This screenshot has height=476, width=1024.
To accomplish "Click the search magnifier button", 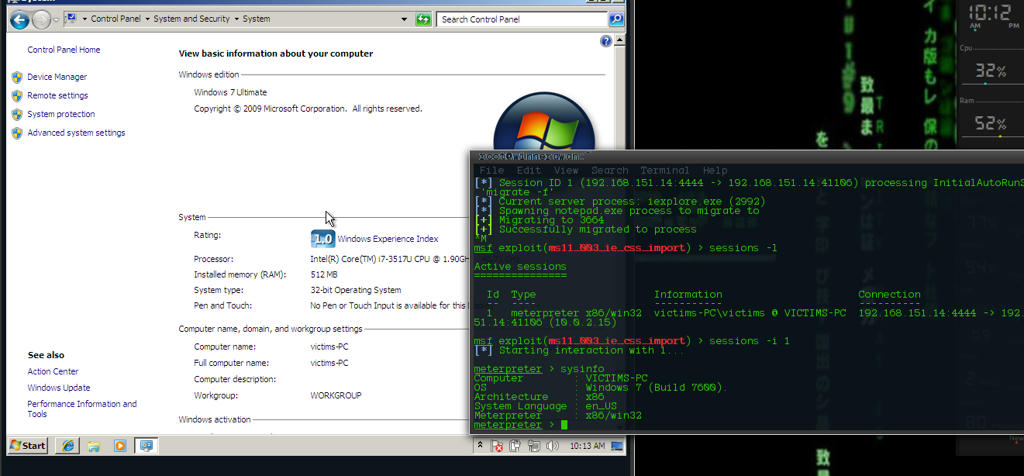I will pyautogui.click(x=616, y=20).
